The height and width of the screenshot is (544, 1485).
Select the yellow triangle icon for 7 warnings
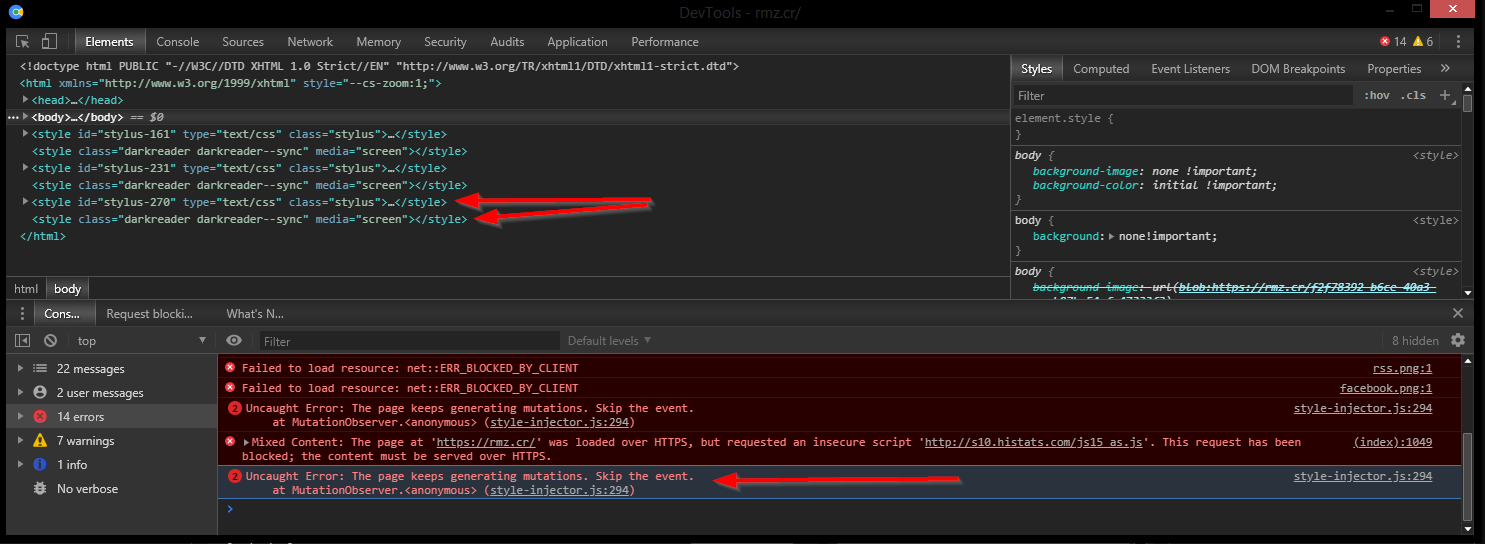coord(40,440)
